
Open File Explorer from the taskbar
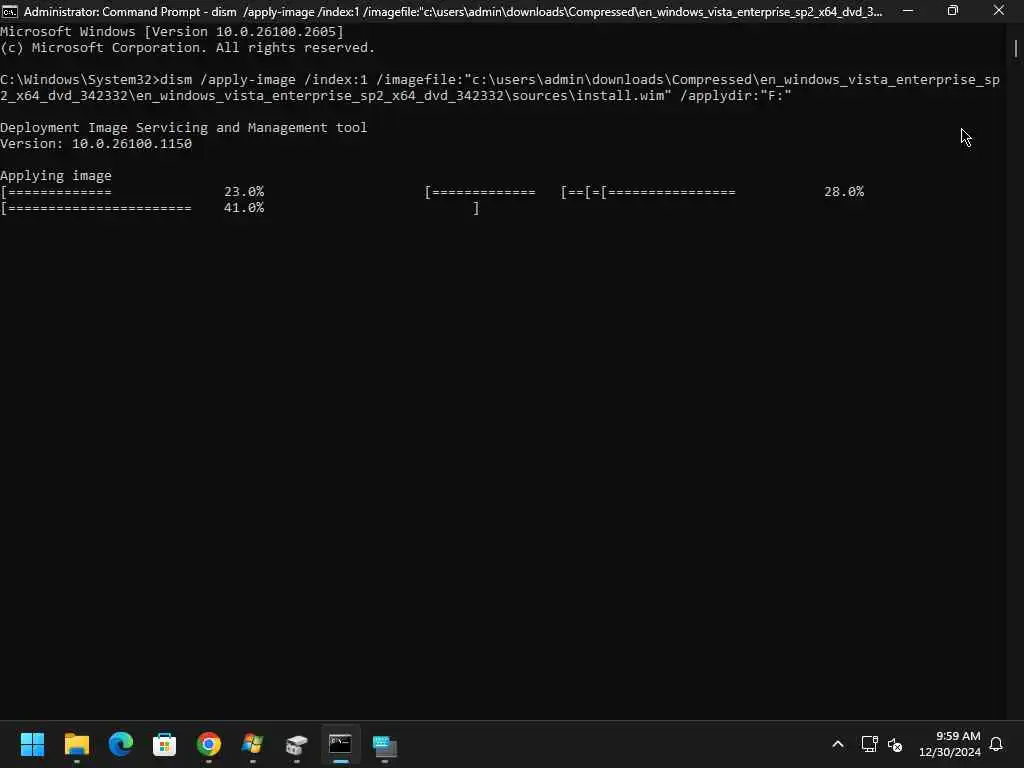(x=76, y=744)
